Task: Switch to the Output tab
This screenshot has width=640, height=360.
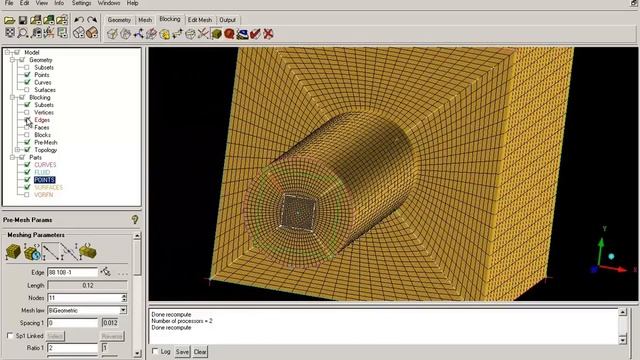Action: click(x=227, y=20)
